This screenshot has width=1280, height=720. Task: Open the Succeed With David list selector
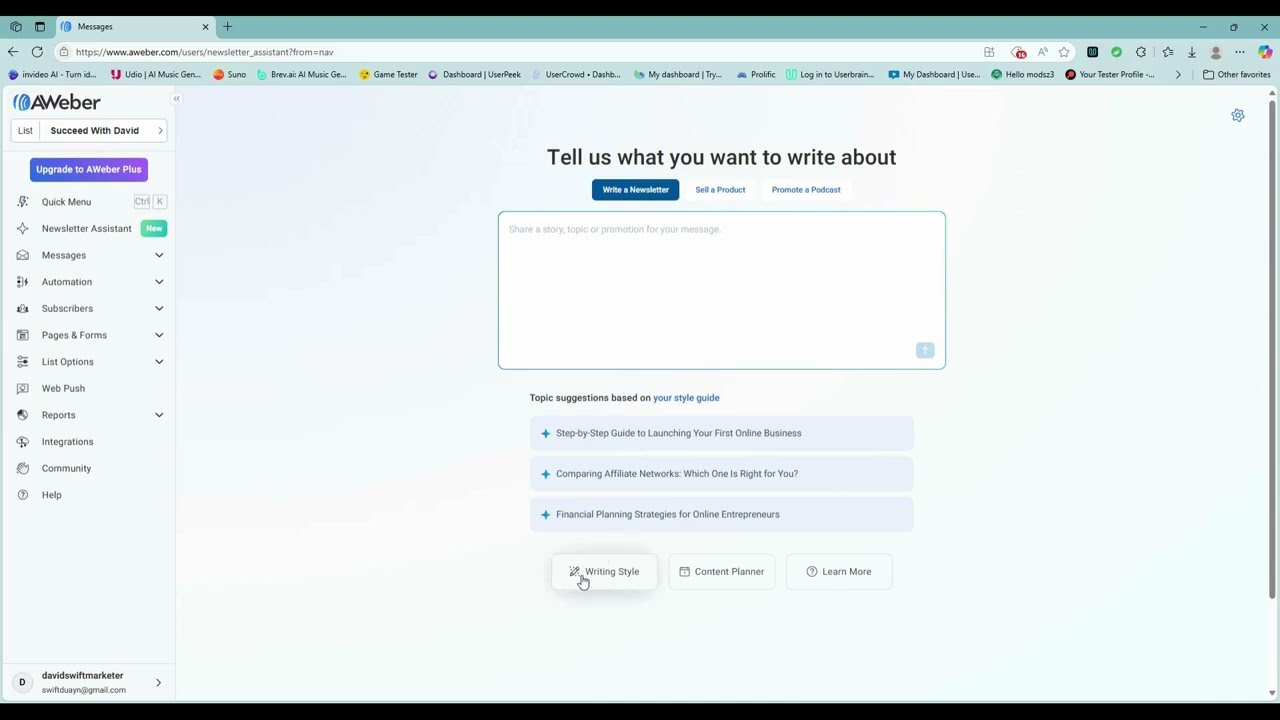(x=89, y=131)
